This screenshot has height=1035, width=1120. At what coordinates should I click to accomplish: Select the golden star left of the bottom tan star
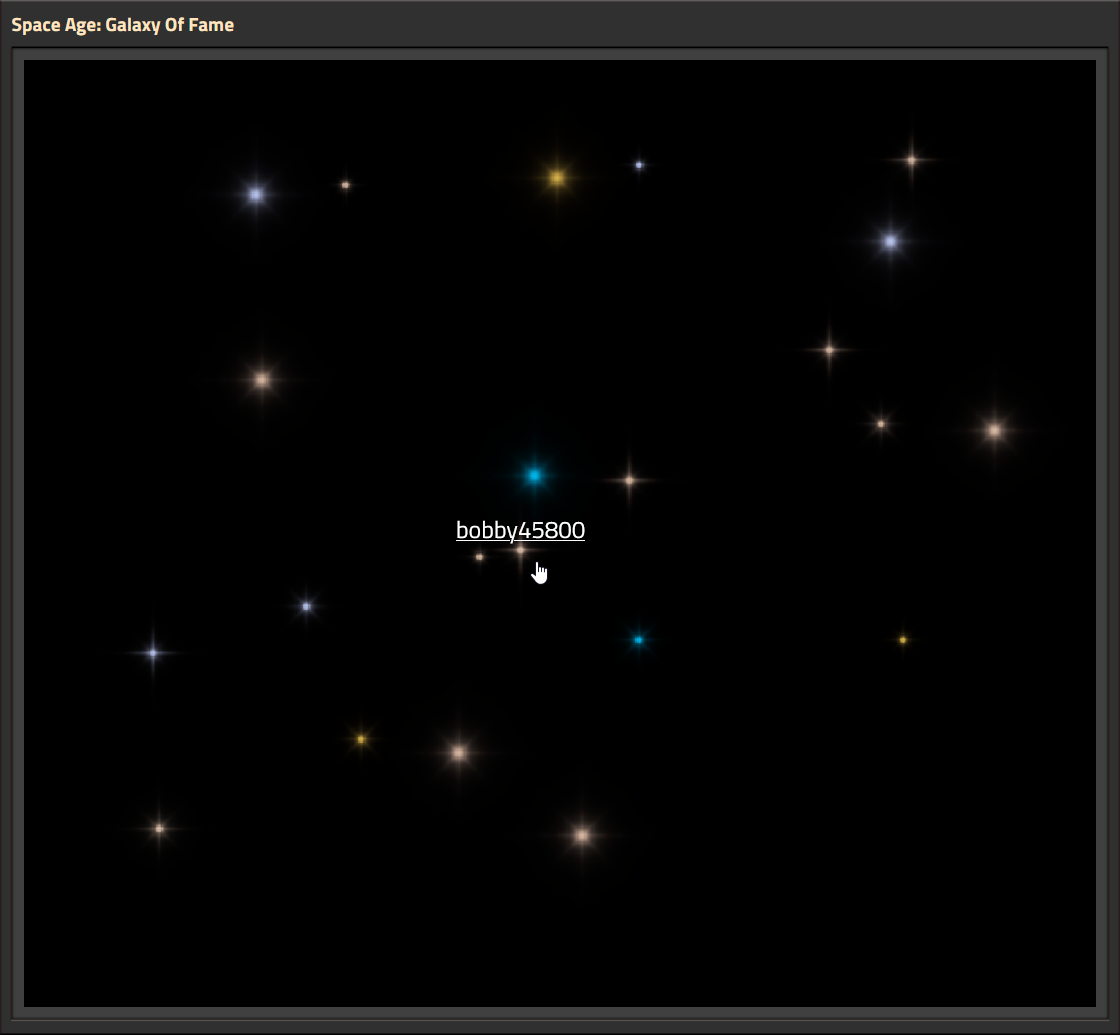(x=361, y=739)
